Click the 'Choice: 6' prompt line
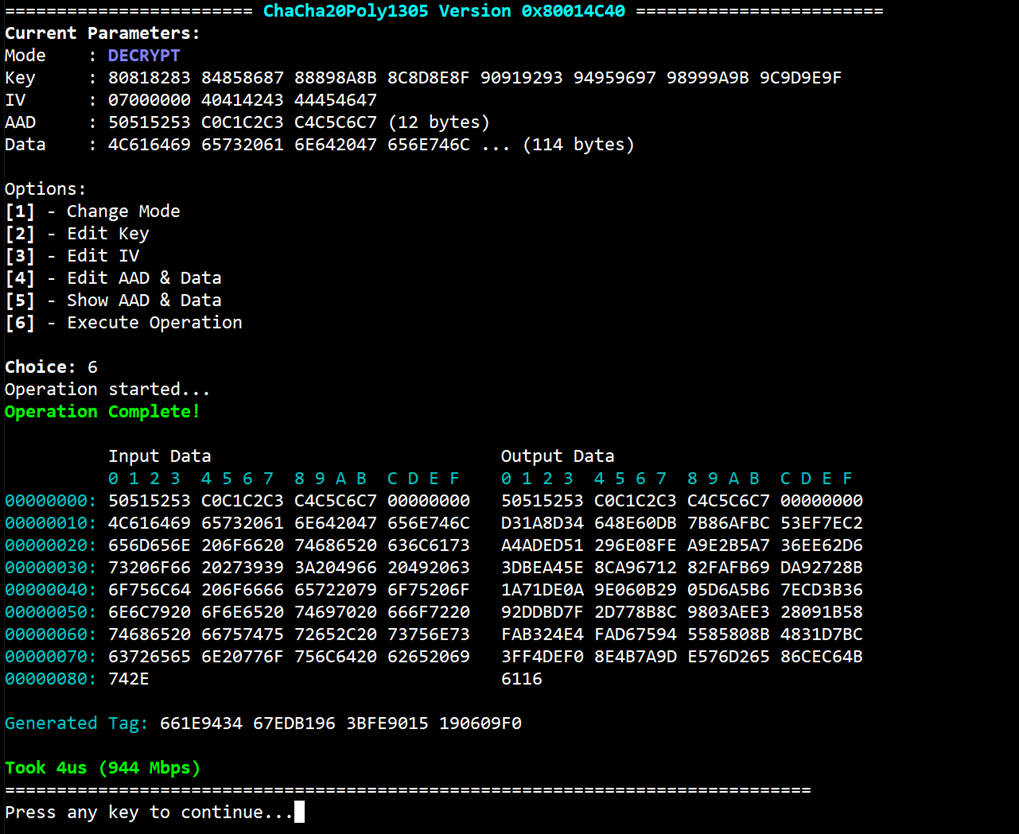 (51, 367)
